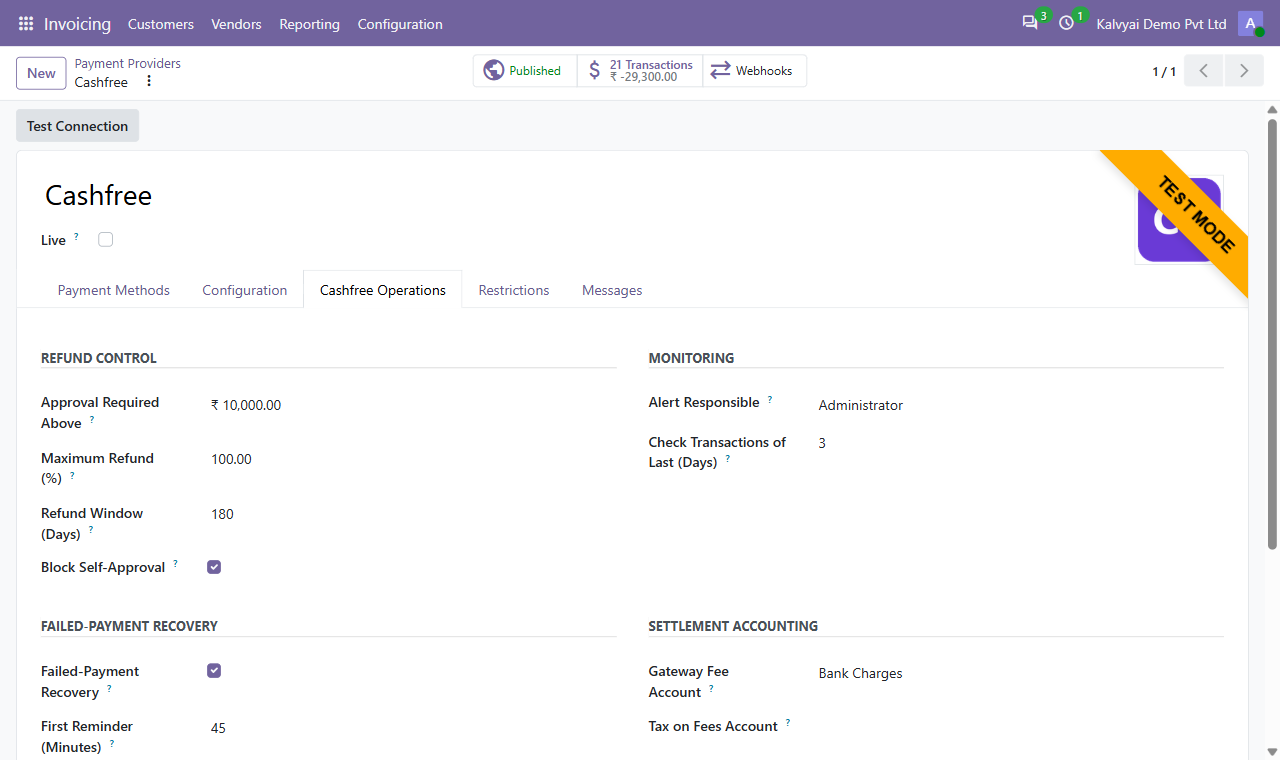Click help icon beside Gateway Fee Account
This screenshot has height=760, width=1280.
click(x=712, y=689)
